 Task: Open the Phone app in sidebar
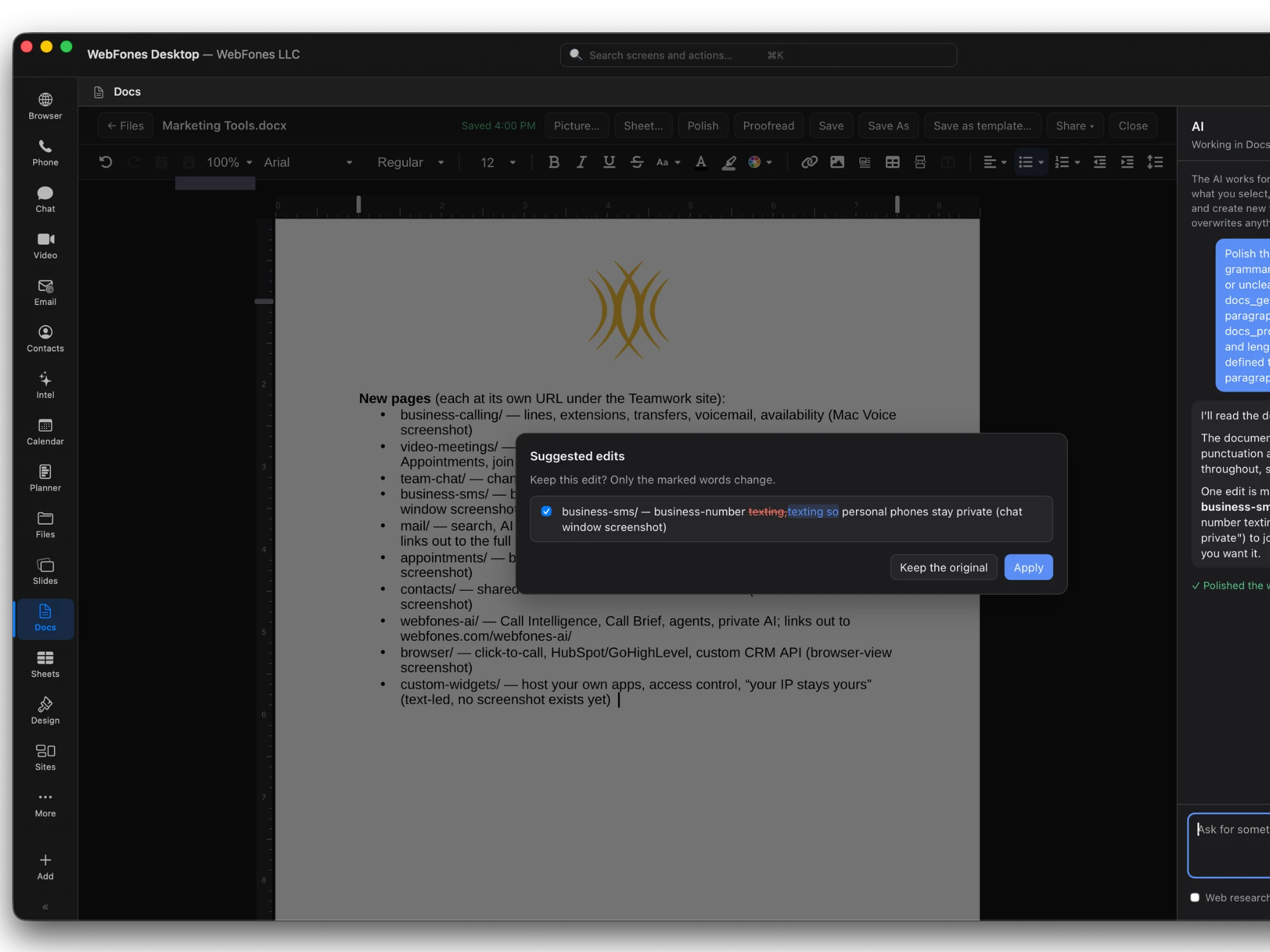pyautogui.click(x=45, y=152)
